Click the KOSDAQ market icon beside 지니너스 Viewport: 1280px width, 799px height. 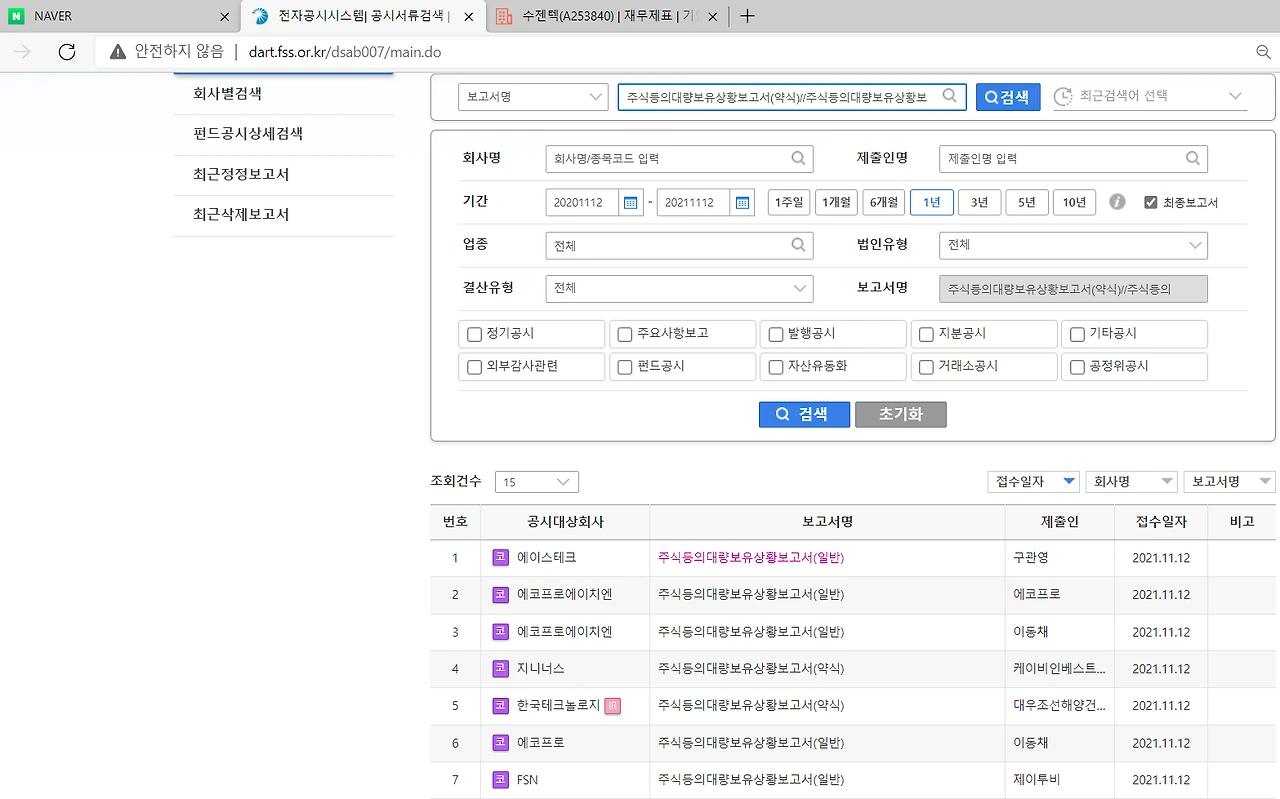[x=501, y=668]
